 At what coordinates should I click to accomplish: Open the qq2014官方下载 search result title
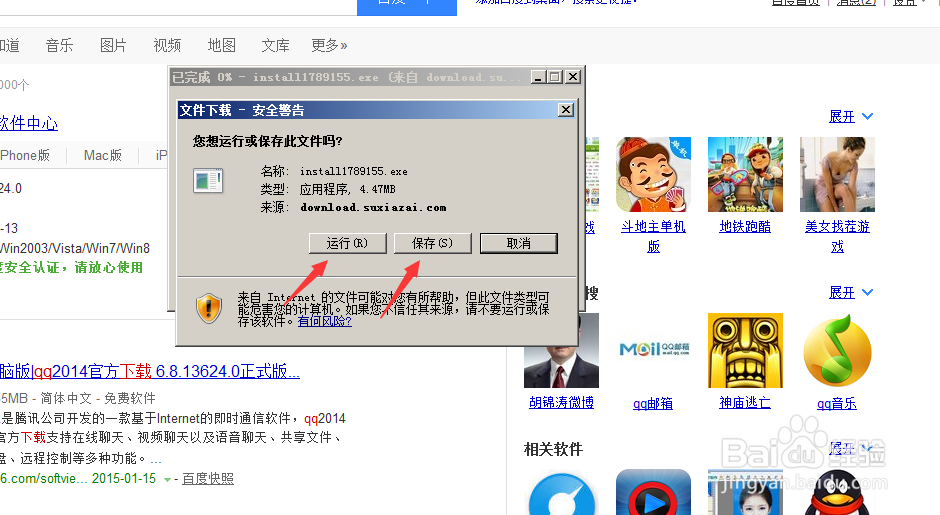coord(150,371)
